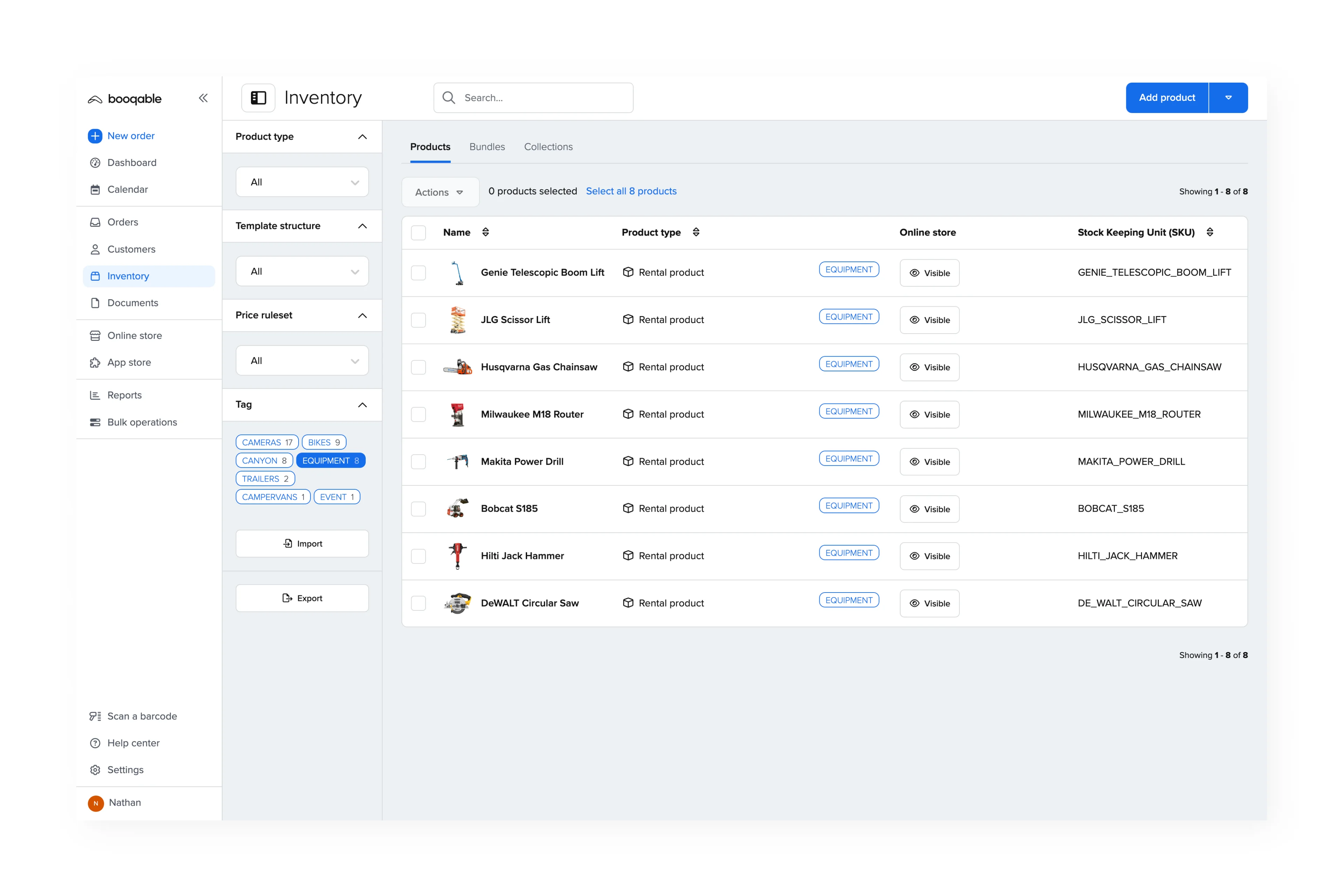Click the New order plus icon
Screen dimensions: 1344x896
coord(95,136)
